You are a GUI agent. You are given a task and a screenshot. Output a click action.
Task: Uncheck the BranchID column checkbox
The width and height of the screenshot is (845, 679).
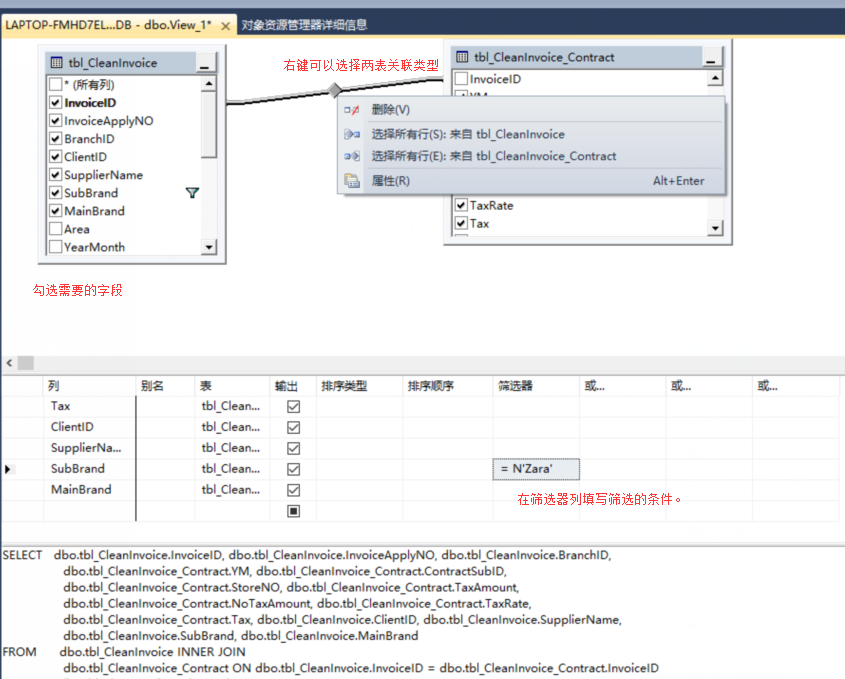point(56,138)
